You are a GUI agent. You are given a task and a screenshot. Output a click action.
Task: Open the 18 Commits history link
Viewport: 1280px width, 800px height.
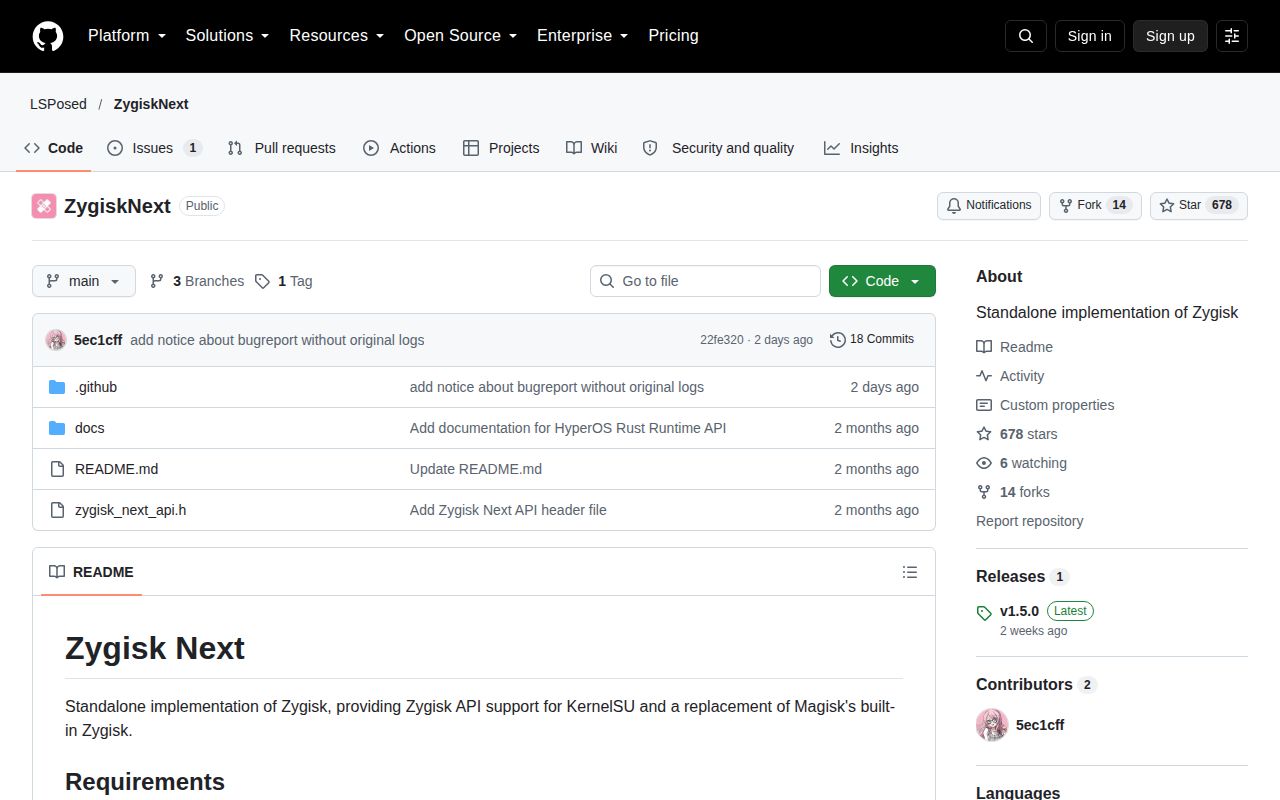click(872, 340)
